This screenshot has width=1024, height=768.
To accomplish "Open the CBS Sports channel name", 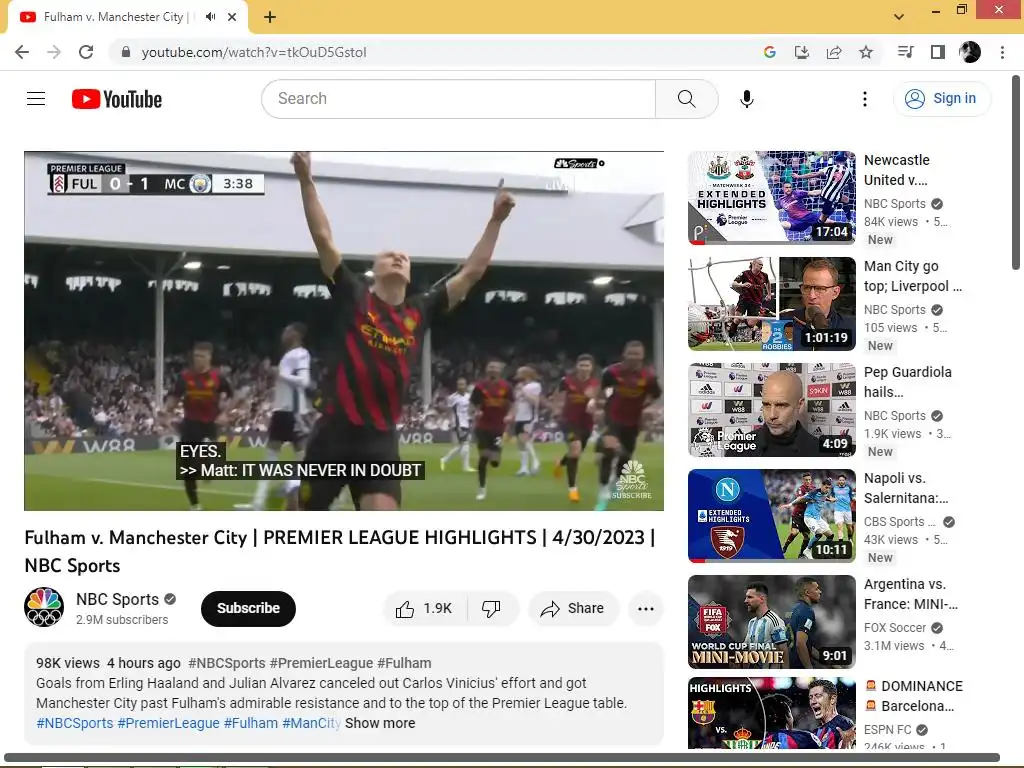I will point(900,522).
